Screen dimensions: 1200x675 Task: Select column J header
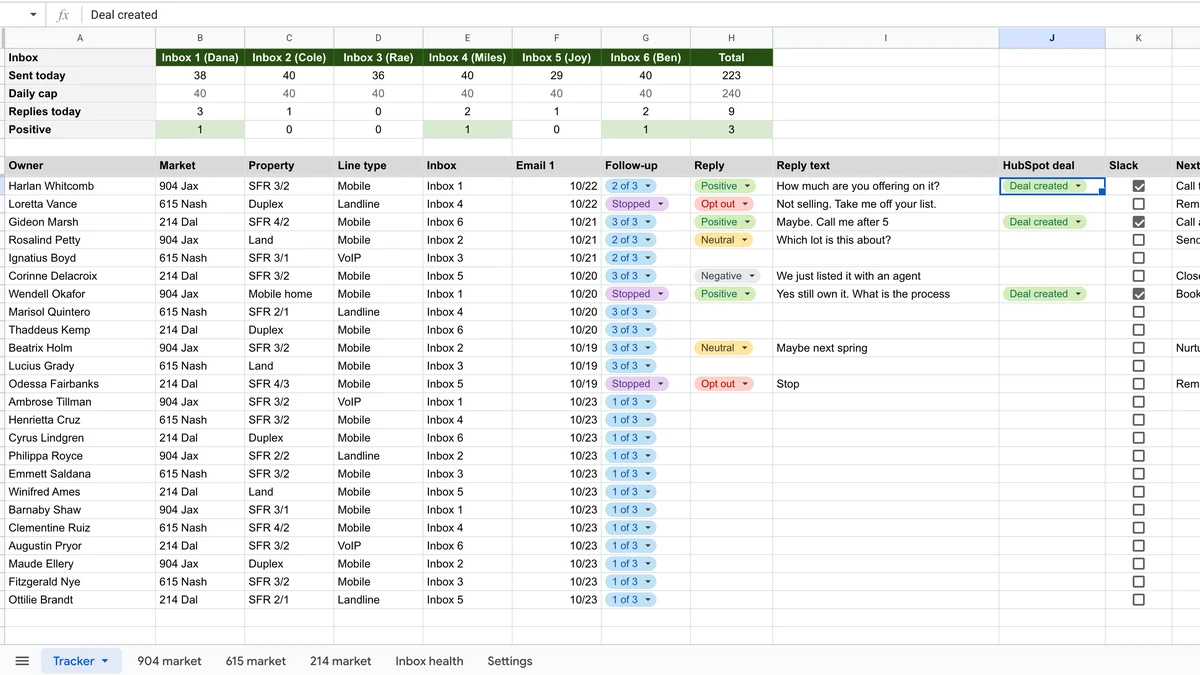pos(1052,38)
